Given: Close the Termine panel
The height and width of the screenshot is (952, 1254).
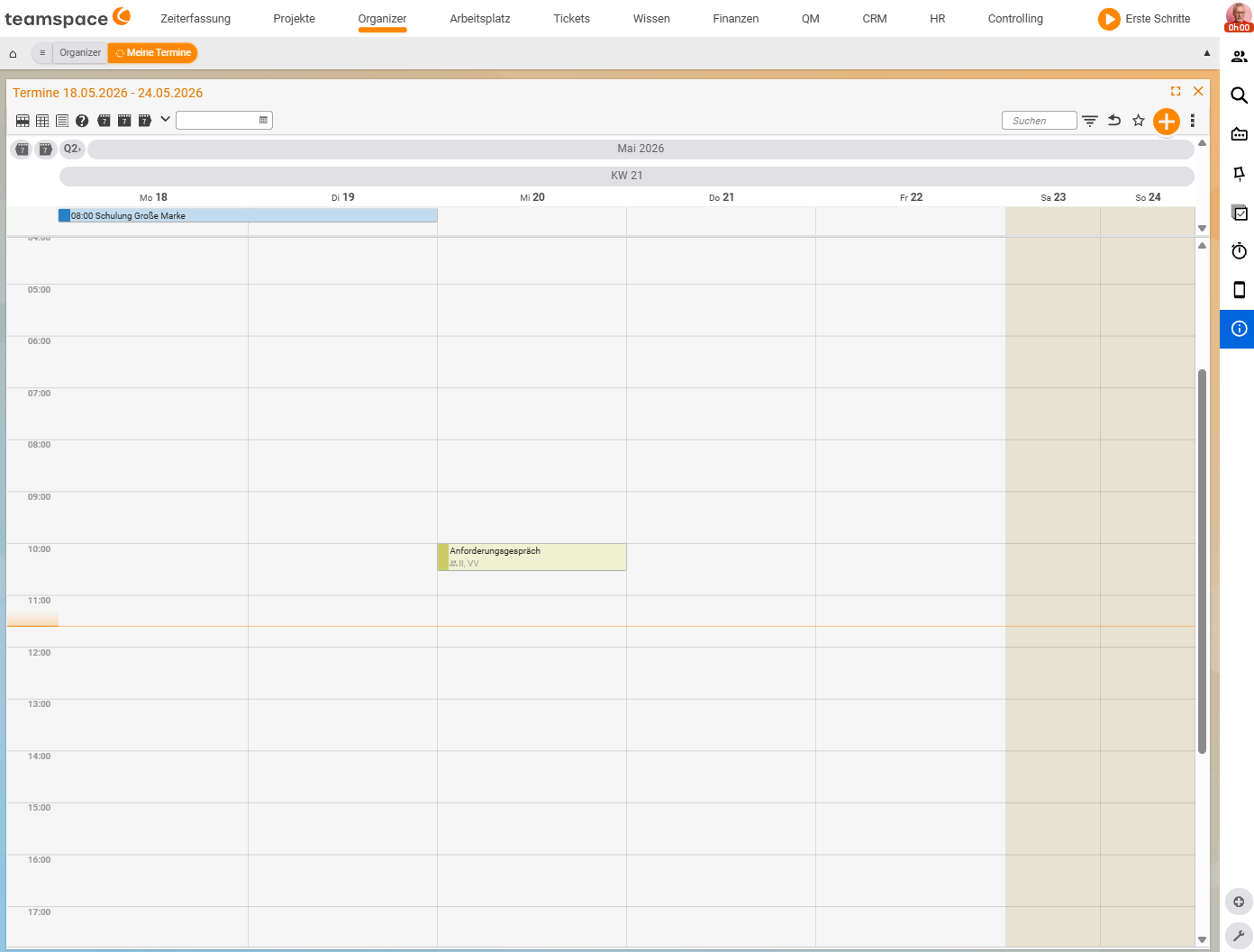Looking at the screenshot, I should click(1198, 91).
